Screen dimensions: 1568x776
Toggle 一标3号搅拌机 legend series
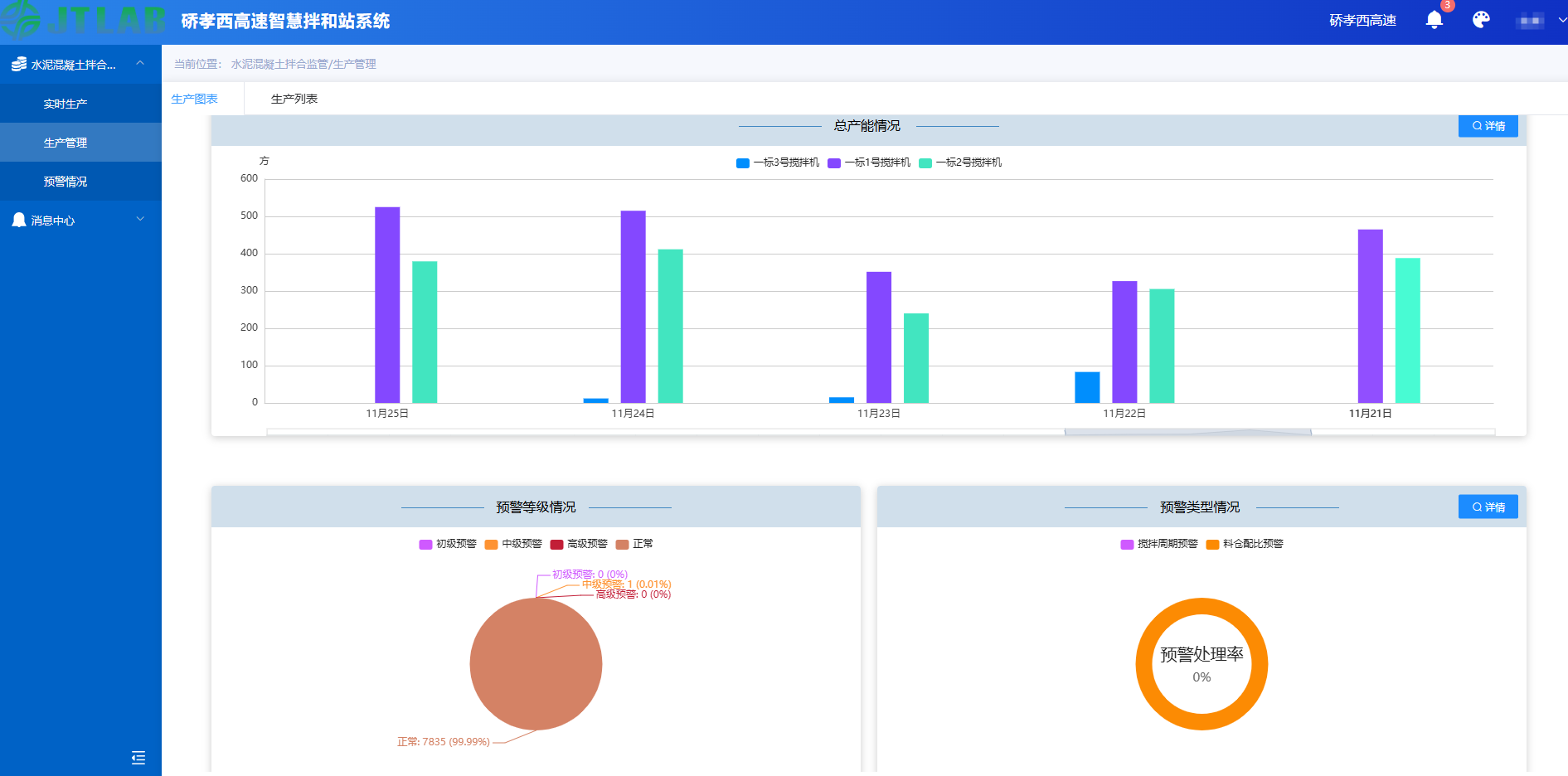(778, 162)
